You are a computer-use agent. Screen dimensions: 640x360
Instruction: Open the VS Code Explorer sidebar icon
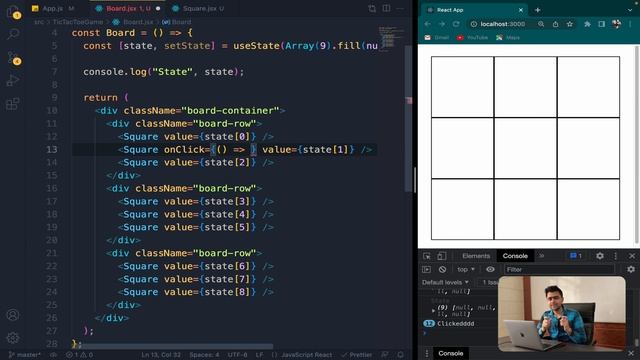coord(13,11)
